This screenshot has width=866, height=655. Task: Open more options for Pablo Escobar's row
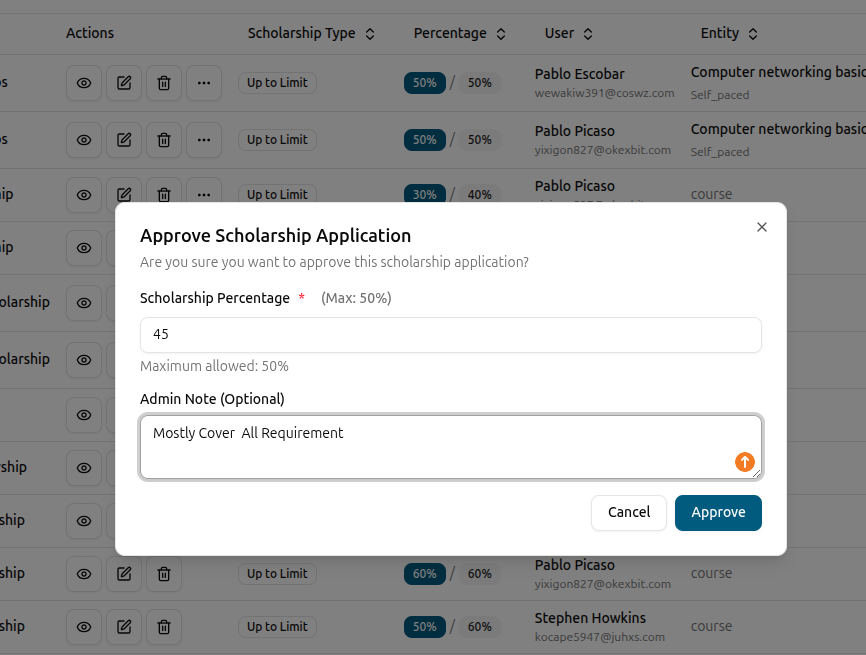pos(204,83)
